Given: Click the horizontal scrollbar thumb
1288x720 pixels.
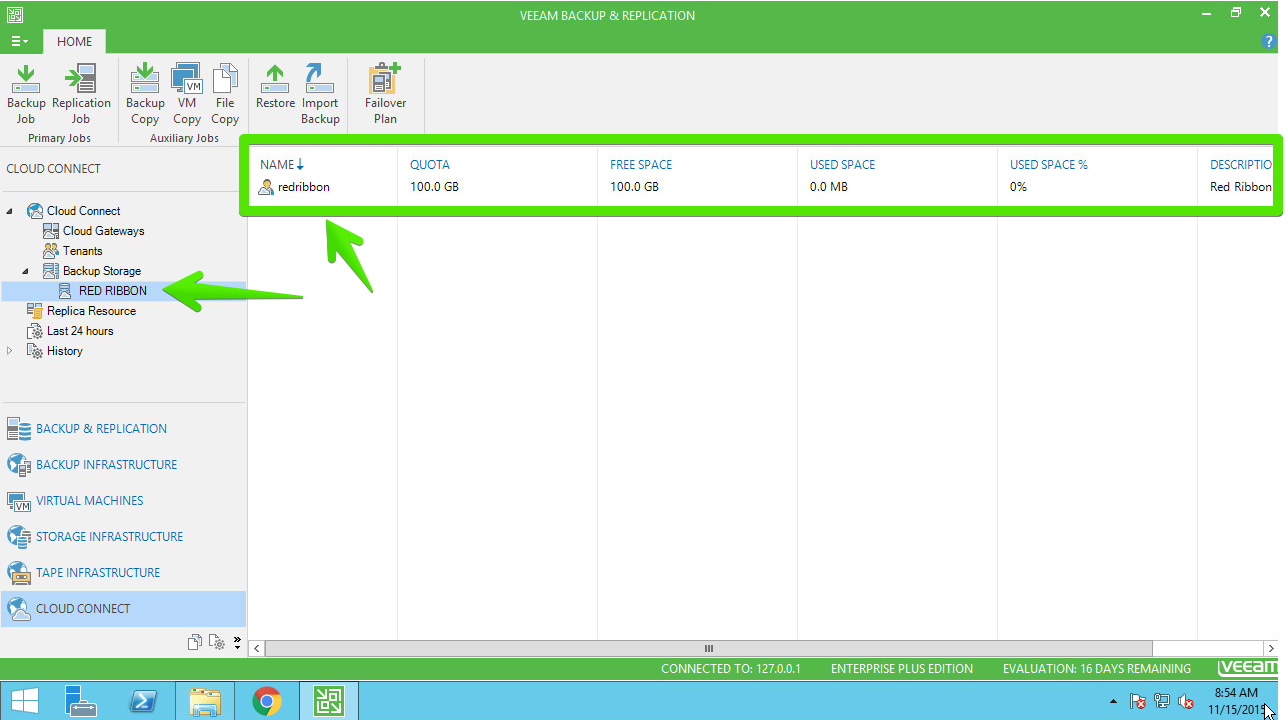Looking at the screenshot, I should pos(709,649).
